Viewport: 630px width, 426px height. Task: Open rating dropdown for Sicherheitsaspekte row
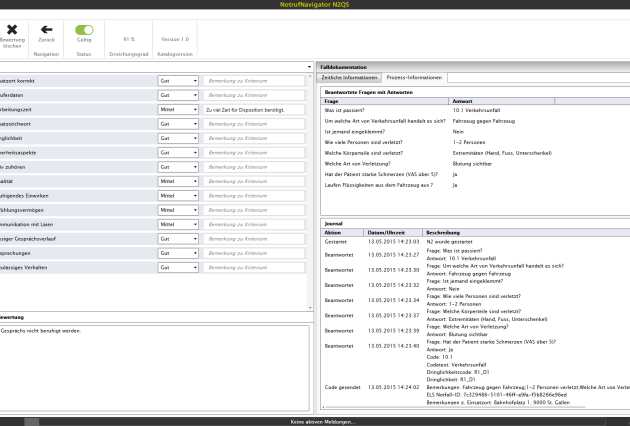pos(178,153)
